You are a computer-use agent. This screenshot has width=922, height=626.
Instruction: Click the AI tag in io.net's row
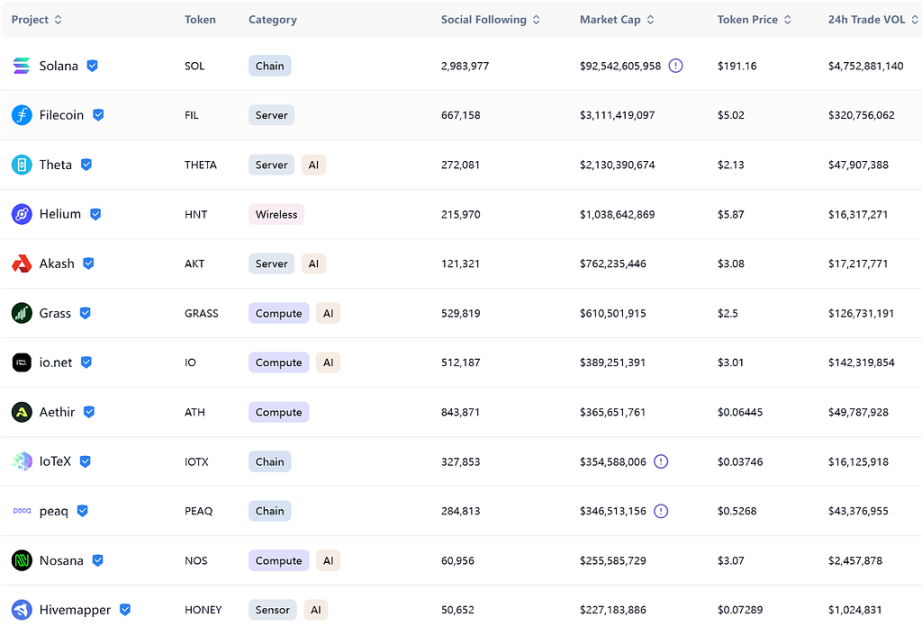tap(328, 363)
